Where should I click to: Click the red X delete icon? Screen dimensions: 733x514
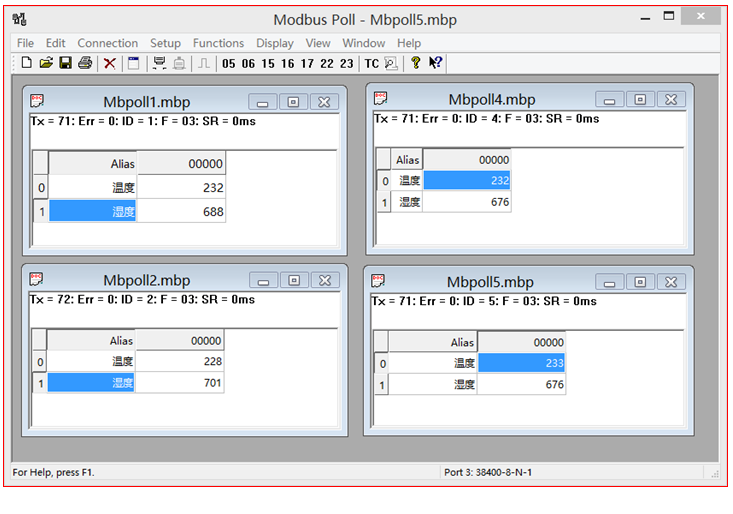109,63
